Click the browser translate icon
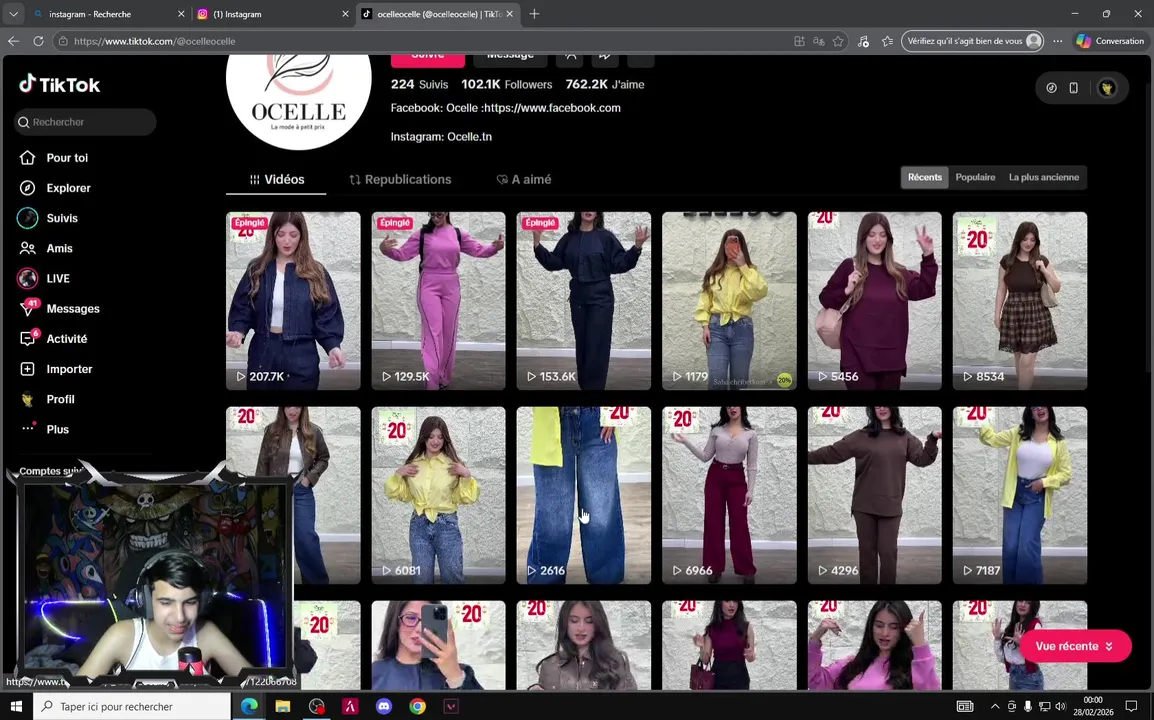The width and height of the screenshot is (1154, 720). tap(818, 41)
